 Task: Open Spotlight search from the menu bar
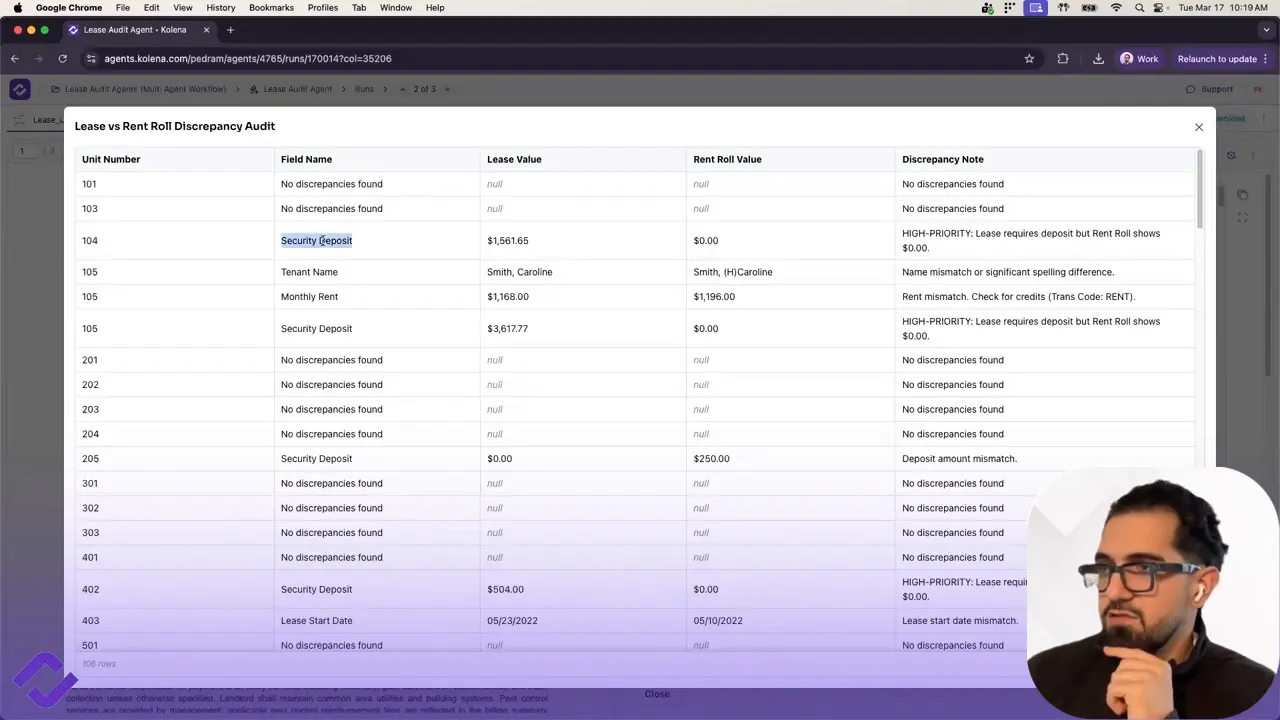click(x=1139, y=8)
